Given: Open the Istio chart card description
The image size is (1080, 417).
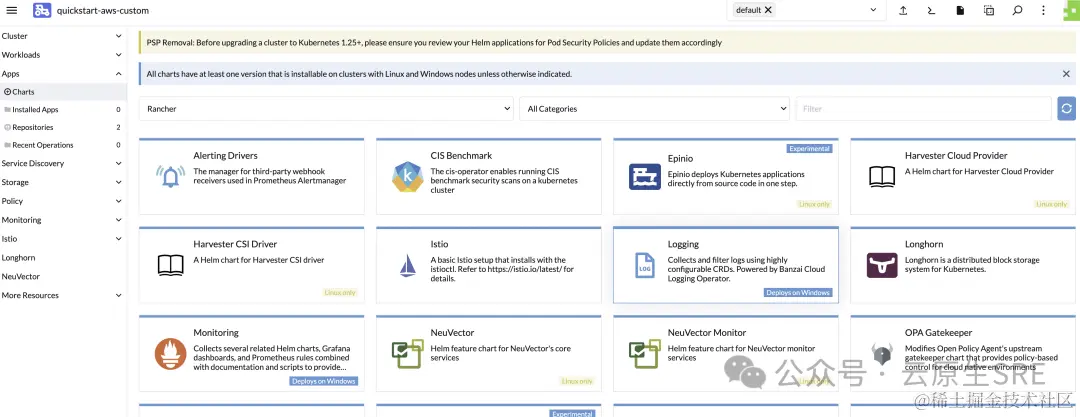Looking at the screenshot, I should (x=502, y=269).
